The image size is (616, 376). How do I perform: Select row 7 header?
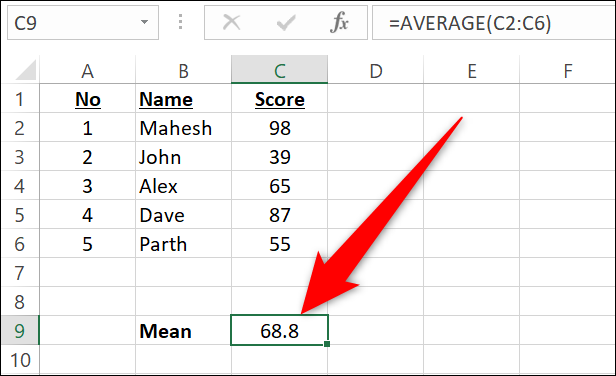pos(20,273)
